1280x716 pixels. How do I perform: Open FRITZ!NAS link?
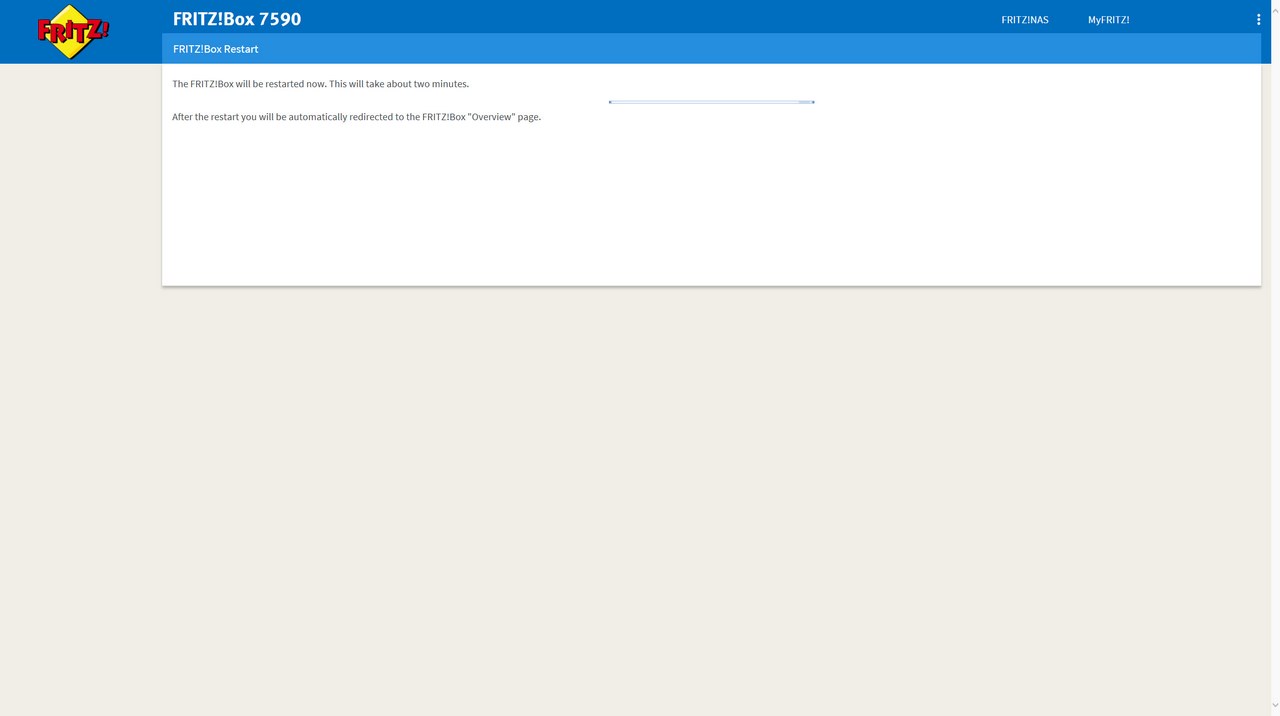(1025, 20)
